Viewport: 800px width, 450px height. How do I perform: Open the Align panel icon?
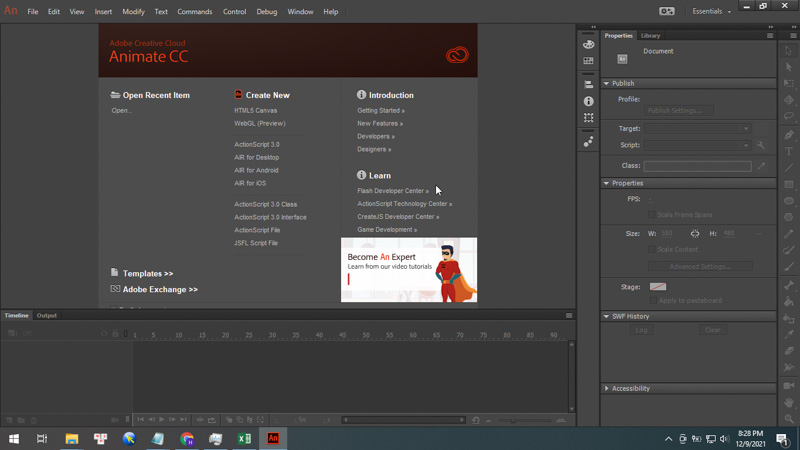click(x=588, y=84)
